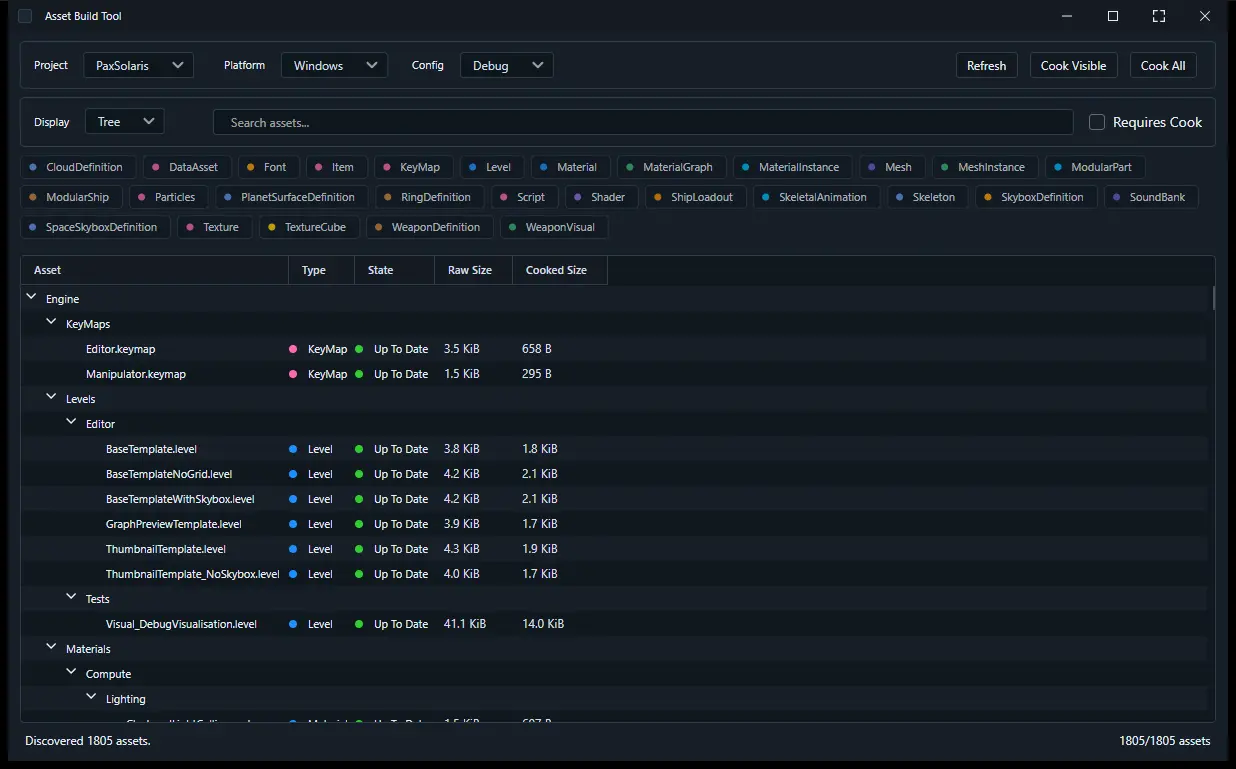Sort by the Asset column header
The height and width of the screenshot is (769, 1236).
(155, 270)
